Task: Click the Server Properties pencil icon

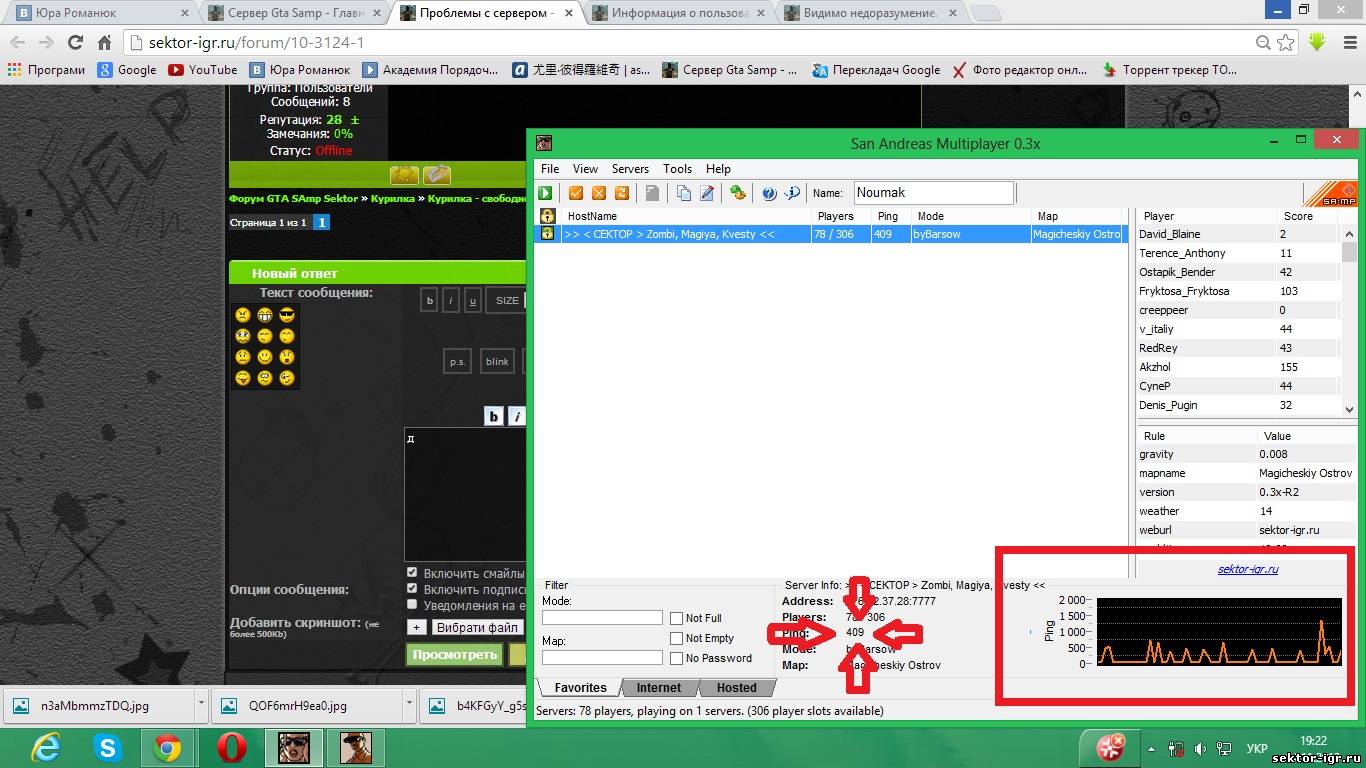Action: click(706, 193)
